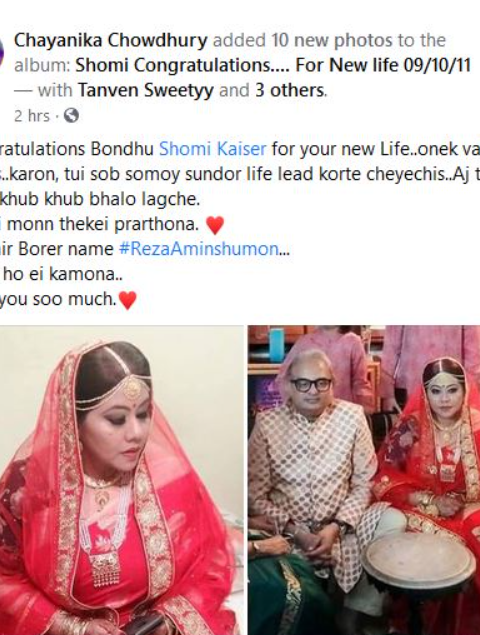Open Chayanika Chowdhury's profile link
Viewport: 480px width, 635px height.
pos(111,40)
